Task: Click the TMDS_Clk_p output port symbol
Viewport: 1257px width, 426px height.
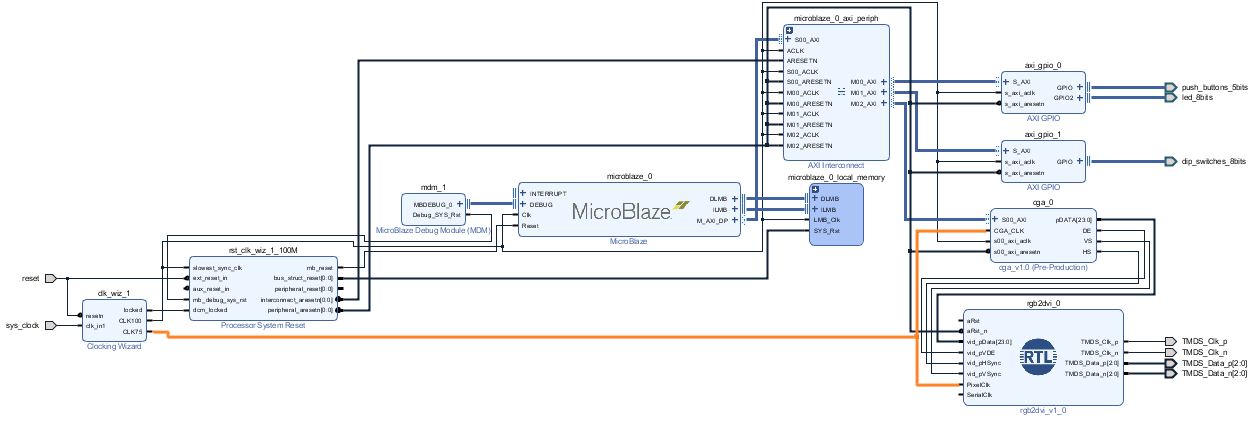Action: coord(1171,341)
